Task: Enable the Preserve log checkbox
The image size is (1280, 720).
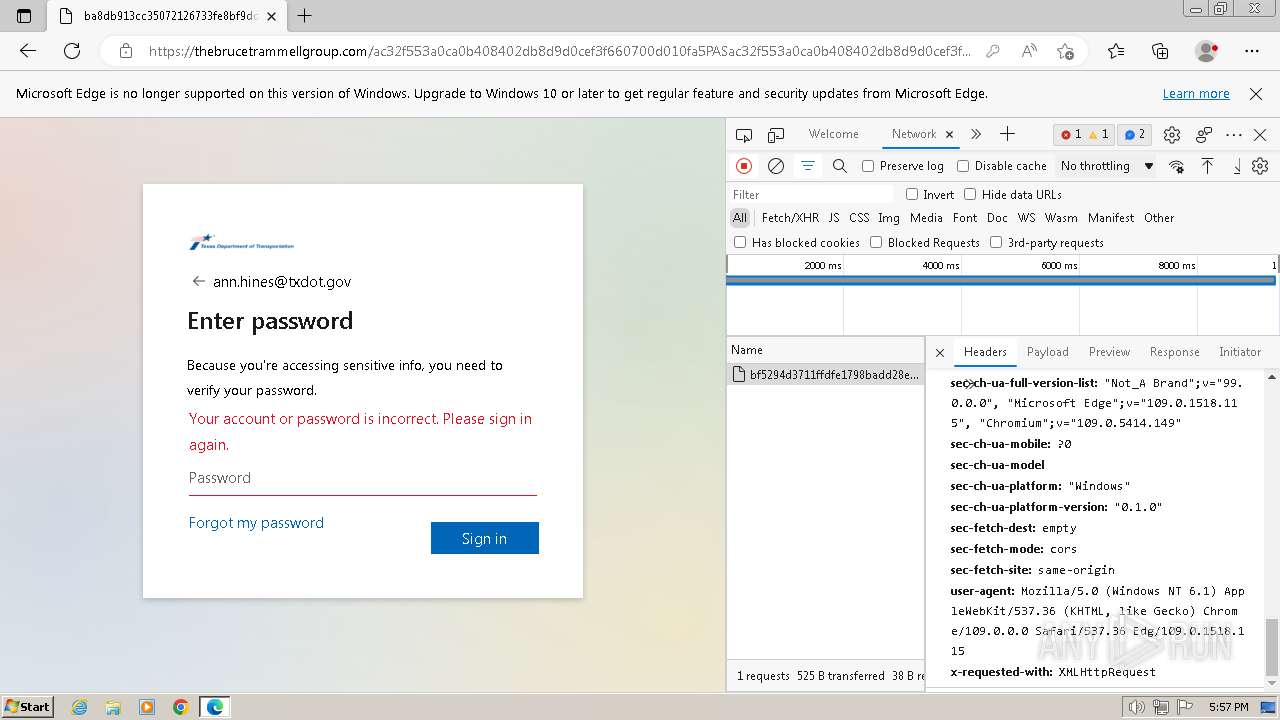Action: point(868,166)
